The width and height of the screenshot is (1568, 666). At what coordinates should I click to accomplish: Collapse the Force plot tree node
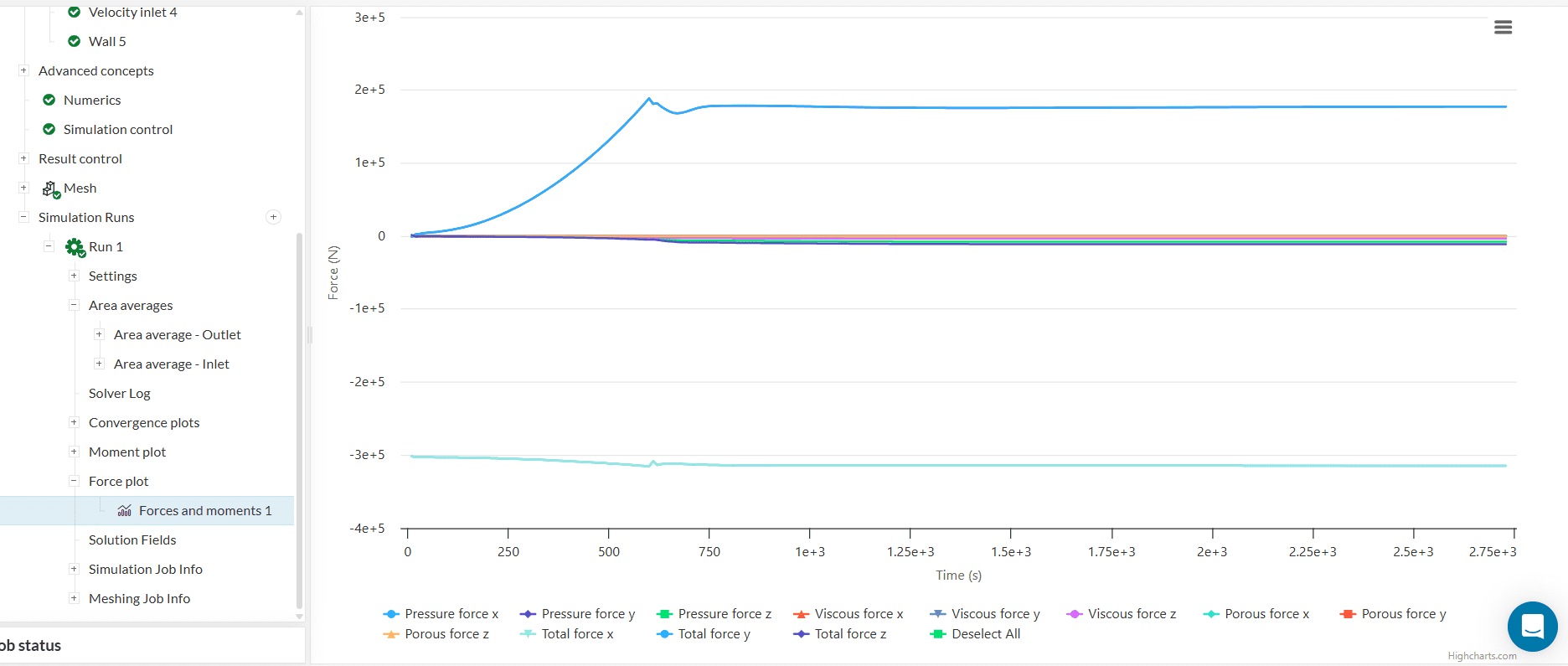pos(74,482)
